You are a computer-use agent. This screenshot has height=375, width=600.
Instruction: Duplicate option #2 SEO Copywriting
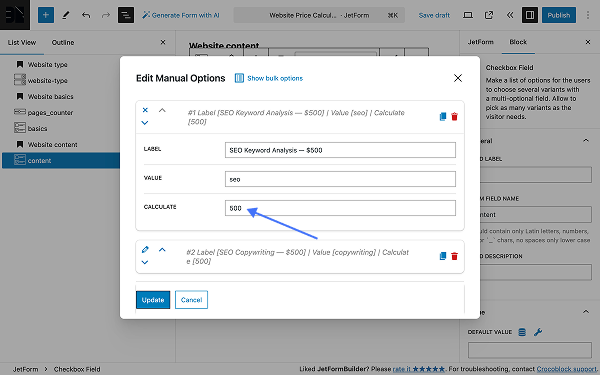click(x=443, y=256)
